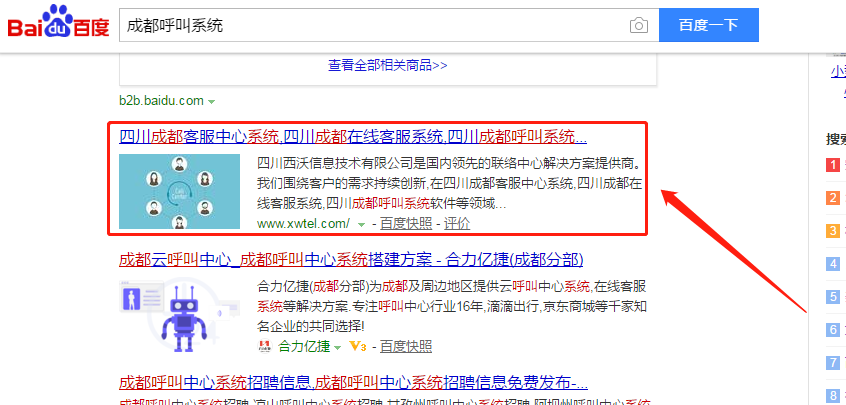Screen dimensions: 846x405
Task: Expand dropdown arrow next to b2b.baidu.com
Action: 212,101
